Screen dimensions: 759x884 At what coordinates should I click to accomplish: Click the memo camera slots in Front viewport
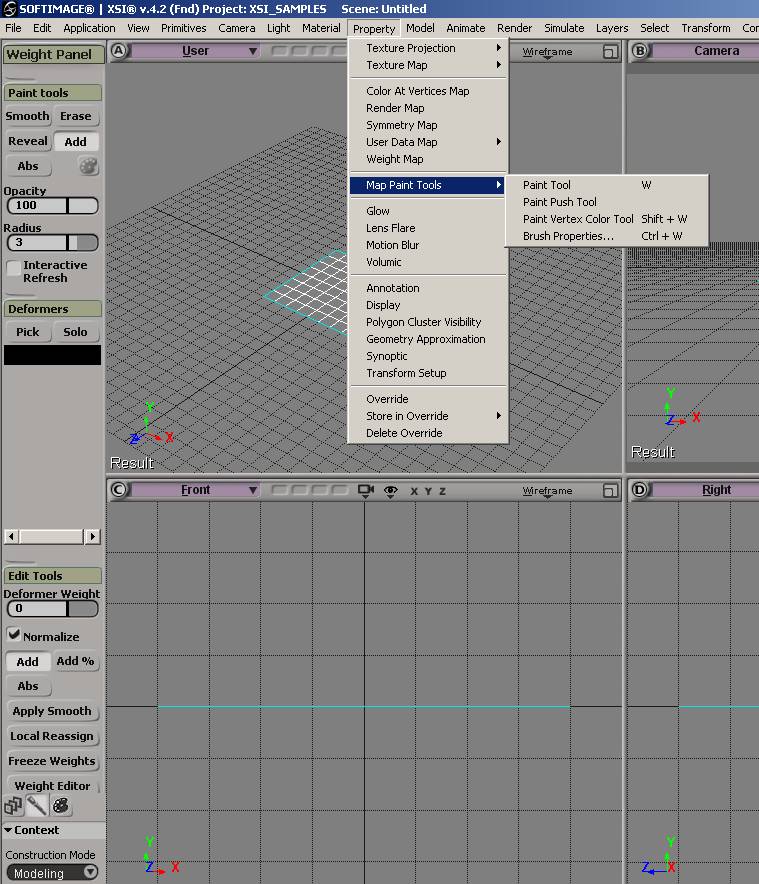pyautogui.click(x=309, y=490)
